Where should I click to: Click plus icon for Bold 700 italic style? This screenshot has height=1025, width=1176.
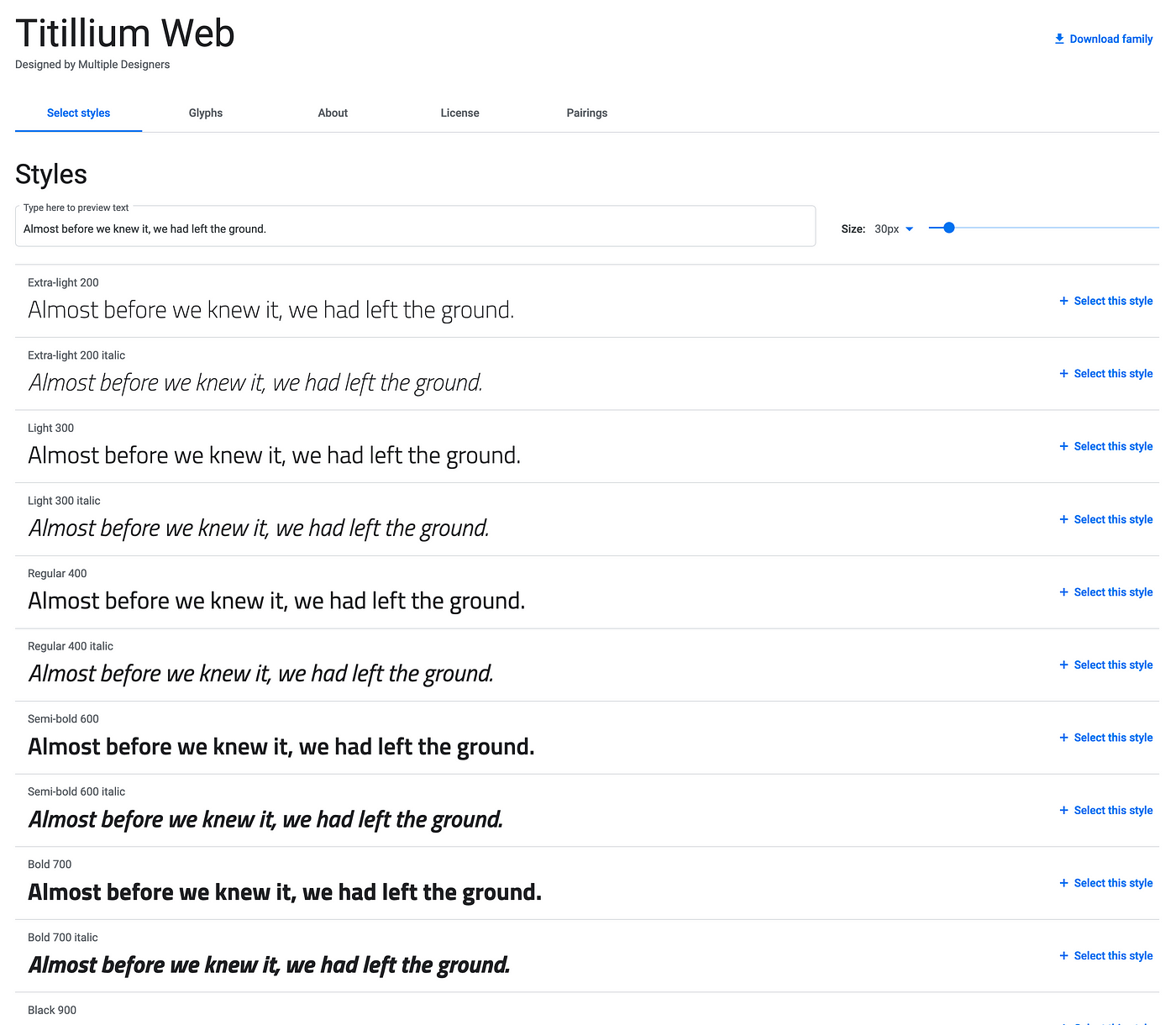point(1064,956)
